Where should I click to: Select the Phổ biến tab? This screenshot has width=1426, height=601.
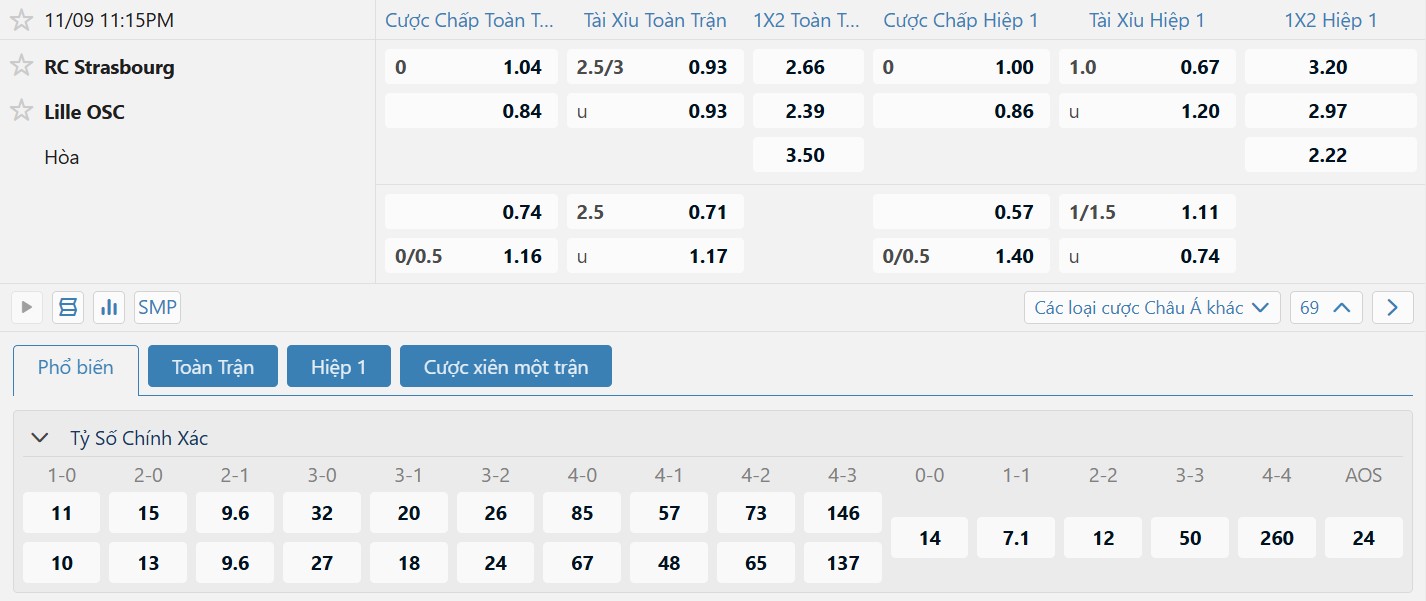[x=76, y=367]
